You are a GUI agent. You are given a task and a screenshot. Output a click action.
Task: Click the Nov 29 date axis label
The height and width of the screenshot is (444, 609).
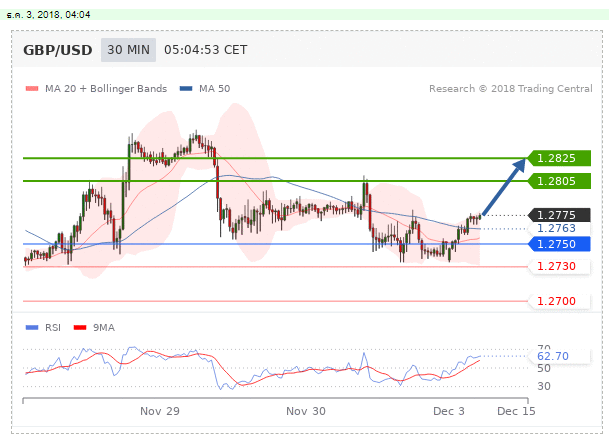click(160, 411)
